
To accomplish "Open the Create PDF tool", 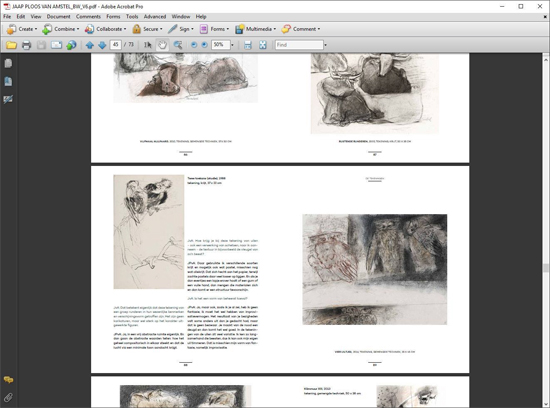I will tap(22, 29).
